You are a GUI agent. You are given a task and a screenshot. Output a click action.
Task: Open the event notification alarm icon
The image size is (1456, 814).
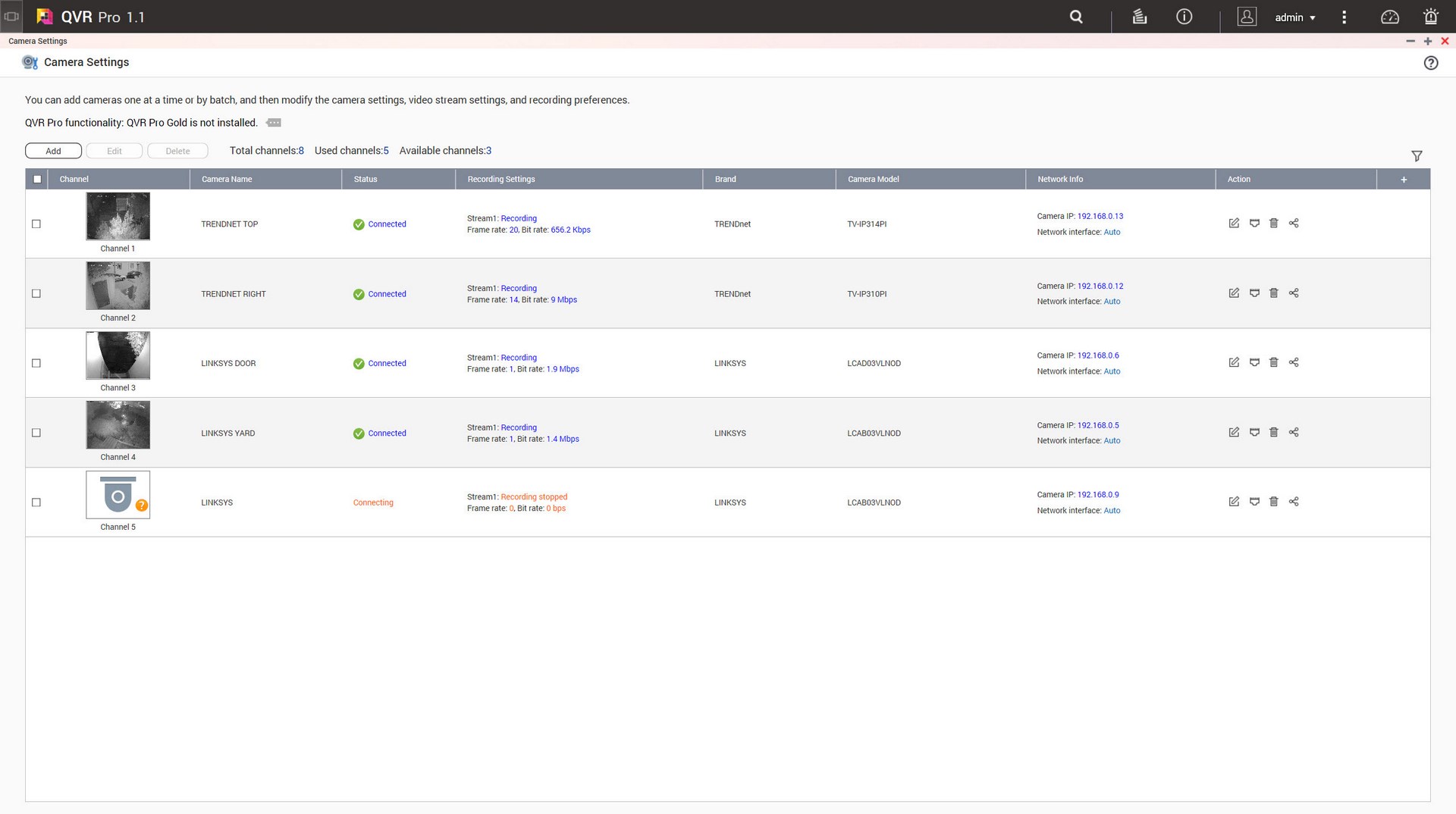(1430, 17)
